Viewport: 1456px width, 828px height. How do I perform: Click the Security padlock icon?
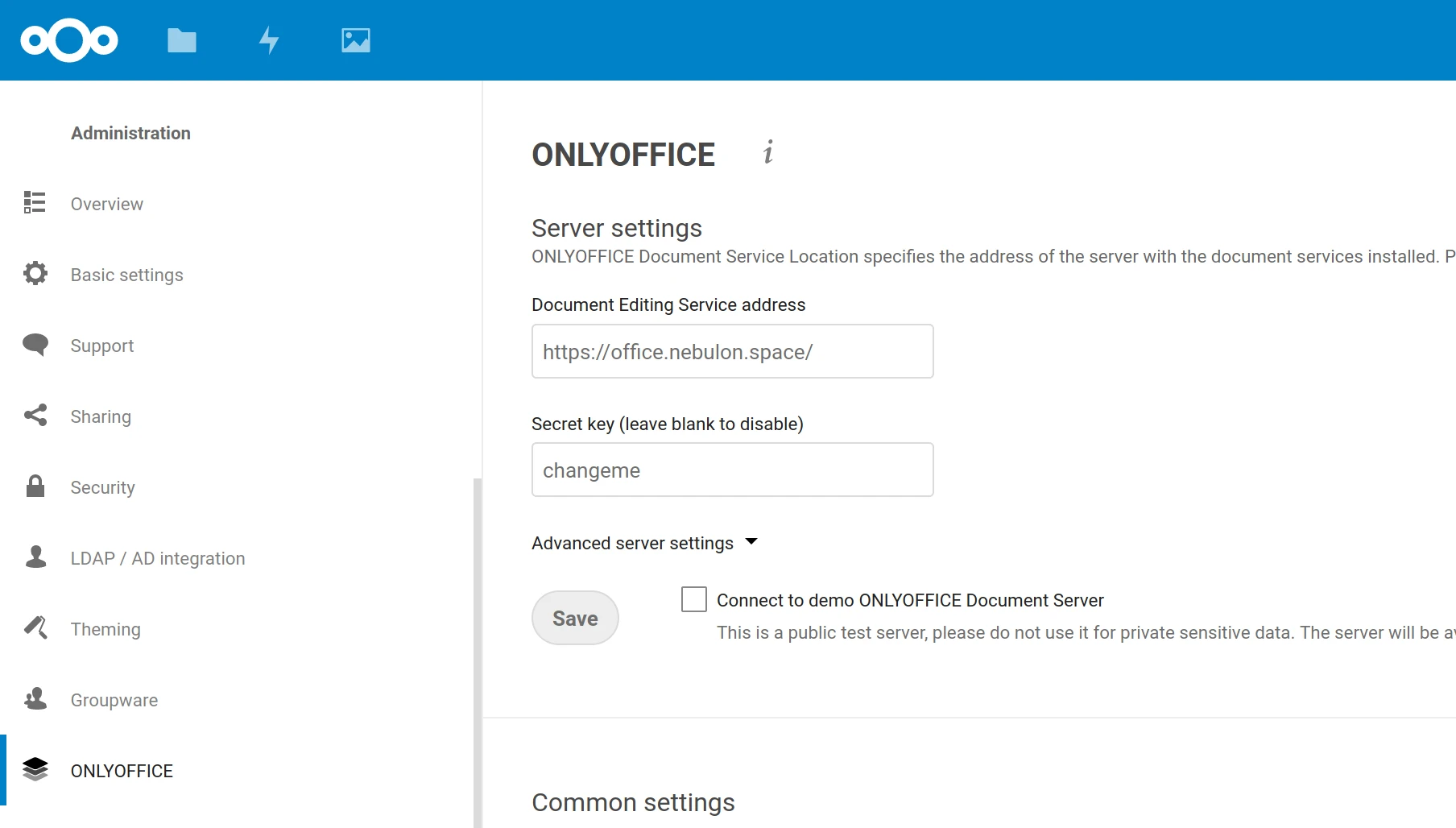[35, 486]
